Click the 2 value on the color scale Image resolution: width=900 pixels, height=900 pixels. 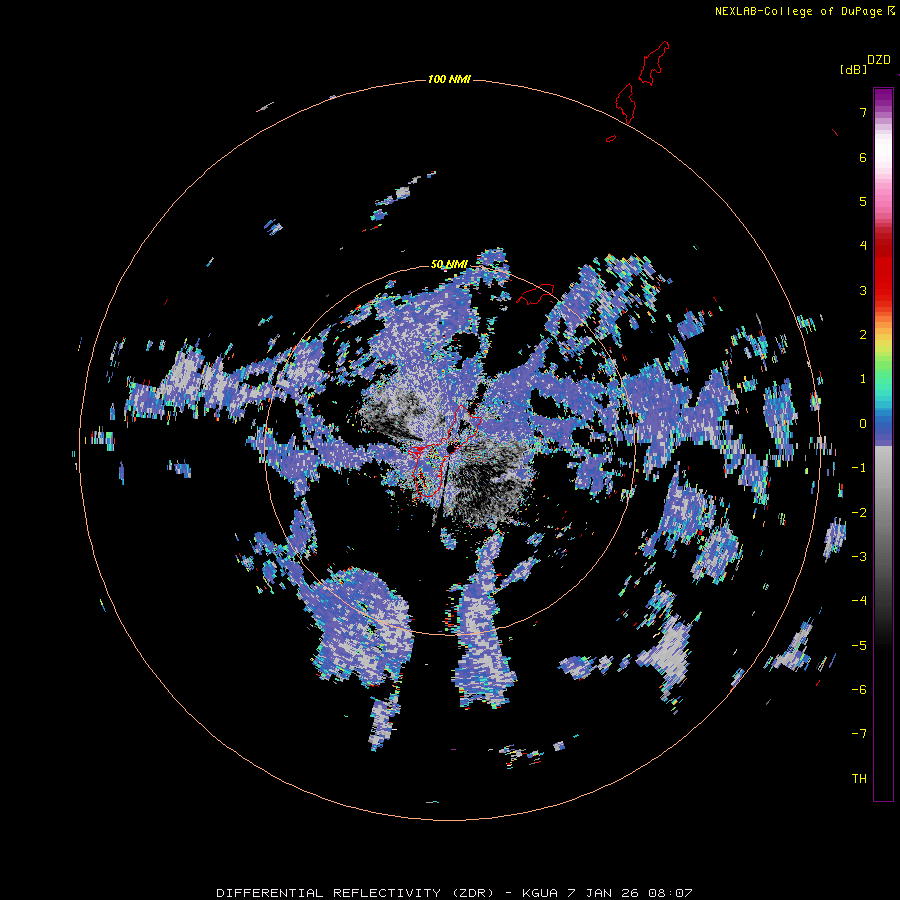(863, 335)
